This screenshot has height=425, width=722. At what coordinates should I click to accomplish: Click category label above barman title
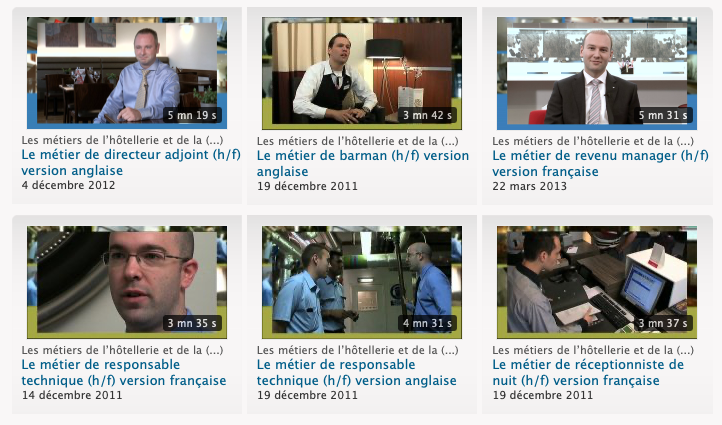click(x=357, y=141)
